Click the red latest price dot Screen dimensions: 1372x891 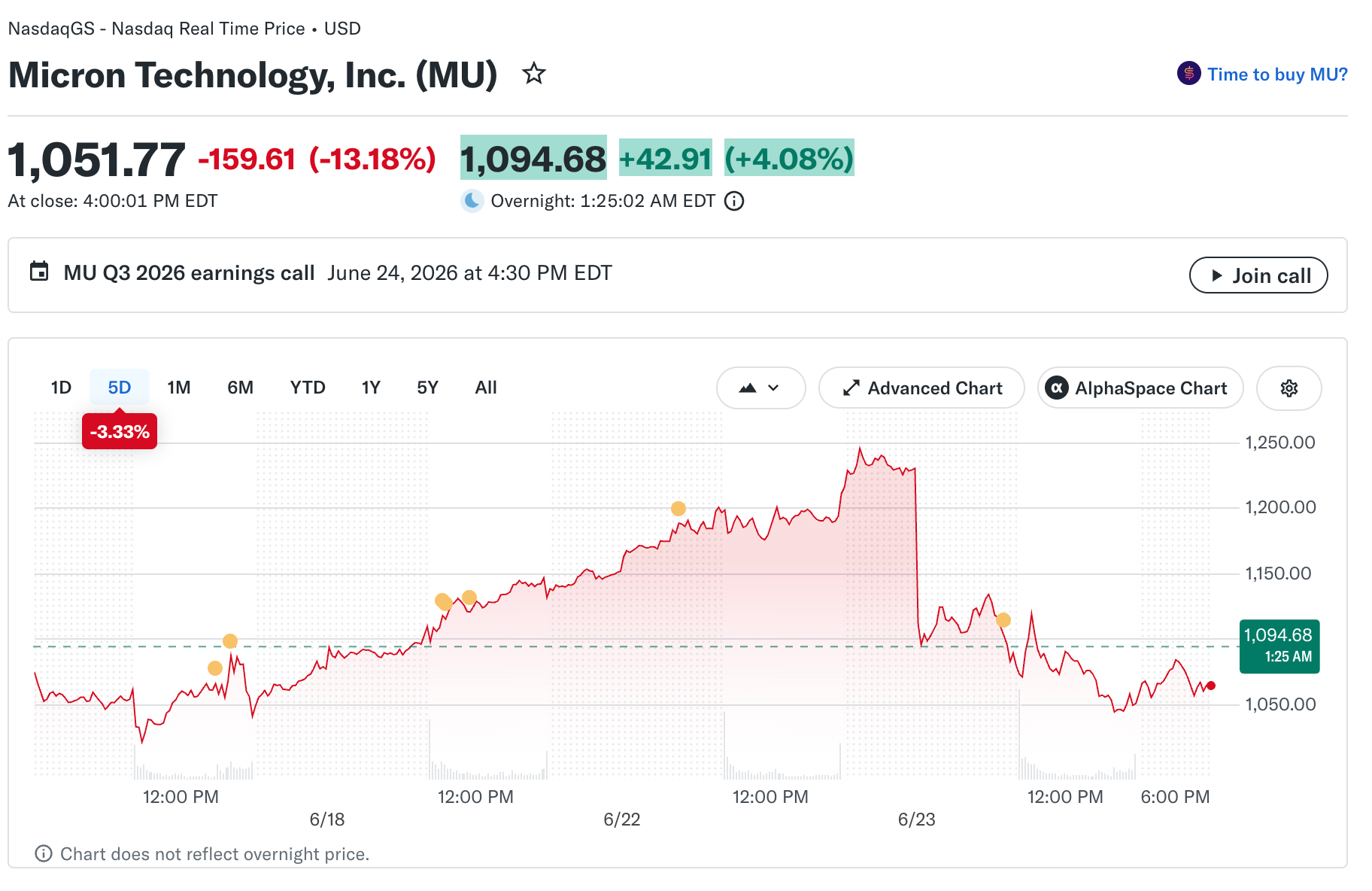(x=1211, y=686)
